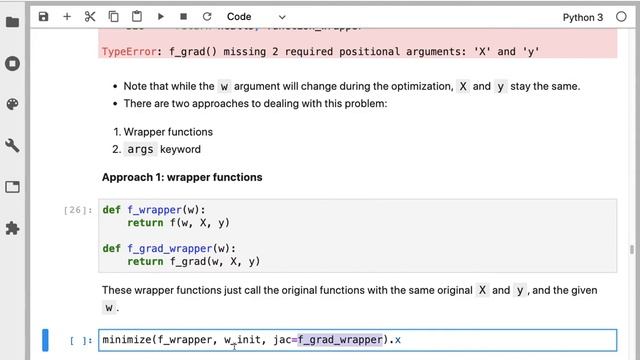Viewport: 640px width, 360px height.
Task: Click the blue collapser bar of active cell
Action: (45, 340)
